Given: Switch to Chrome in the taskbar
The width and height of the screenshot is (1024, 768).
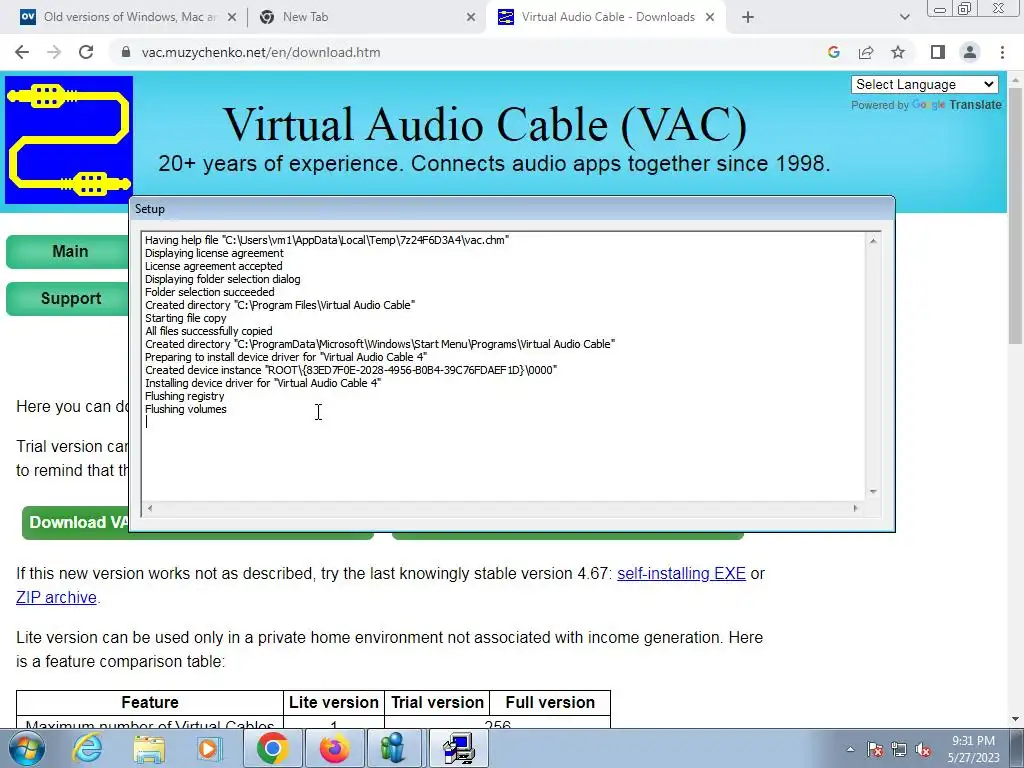Looking at the screenshot, I should click(272, 748).
